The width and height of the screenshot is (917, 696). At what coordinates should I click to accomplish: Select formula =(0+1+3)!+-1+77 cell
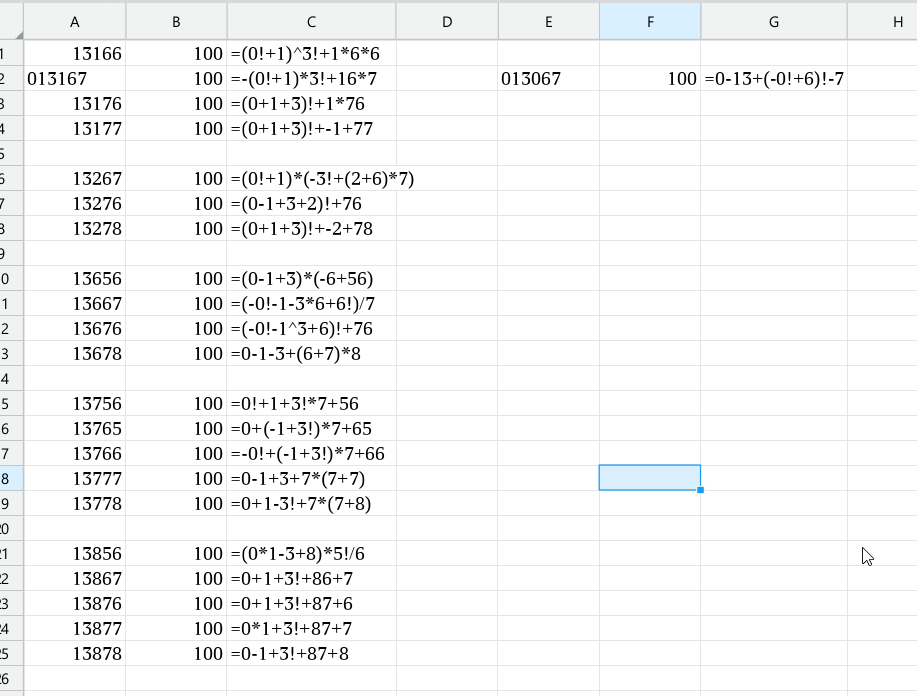coord(311,129)
